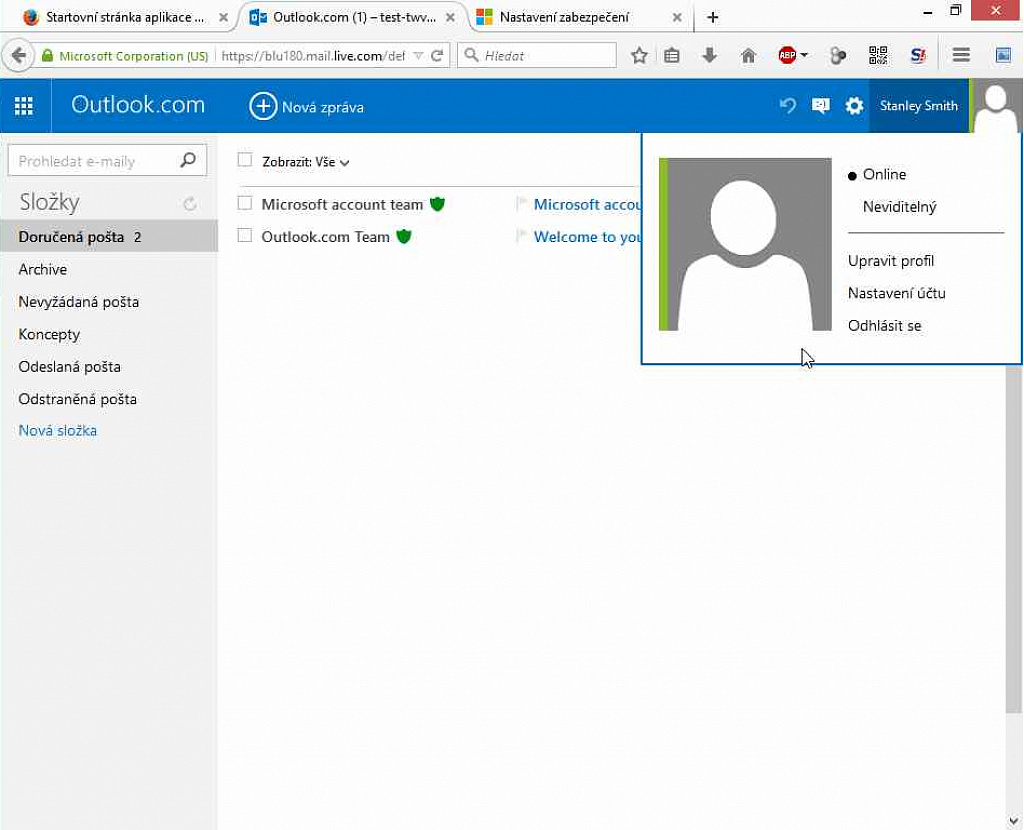Open the Doručená pošta folder
Screen dimensions: 1024x830
pos(108,236)
